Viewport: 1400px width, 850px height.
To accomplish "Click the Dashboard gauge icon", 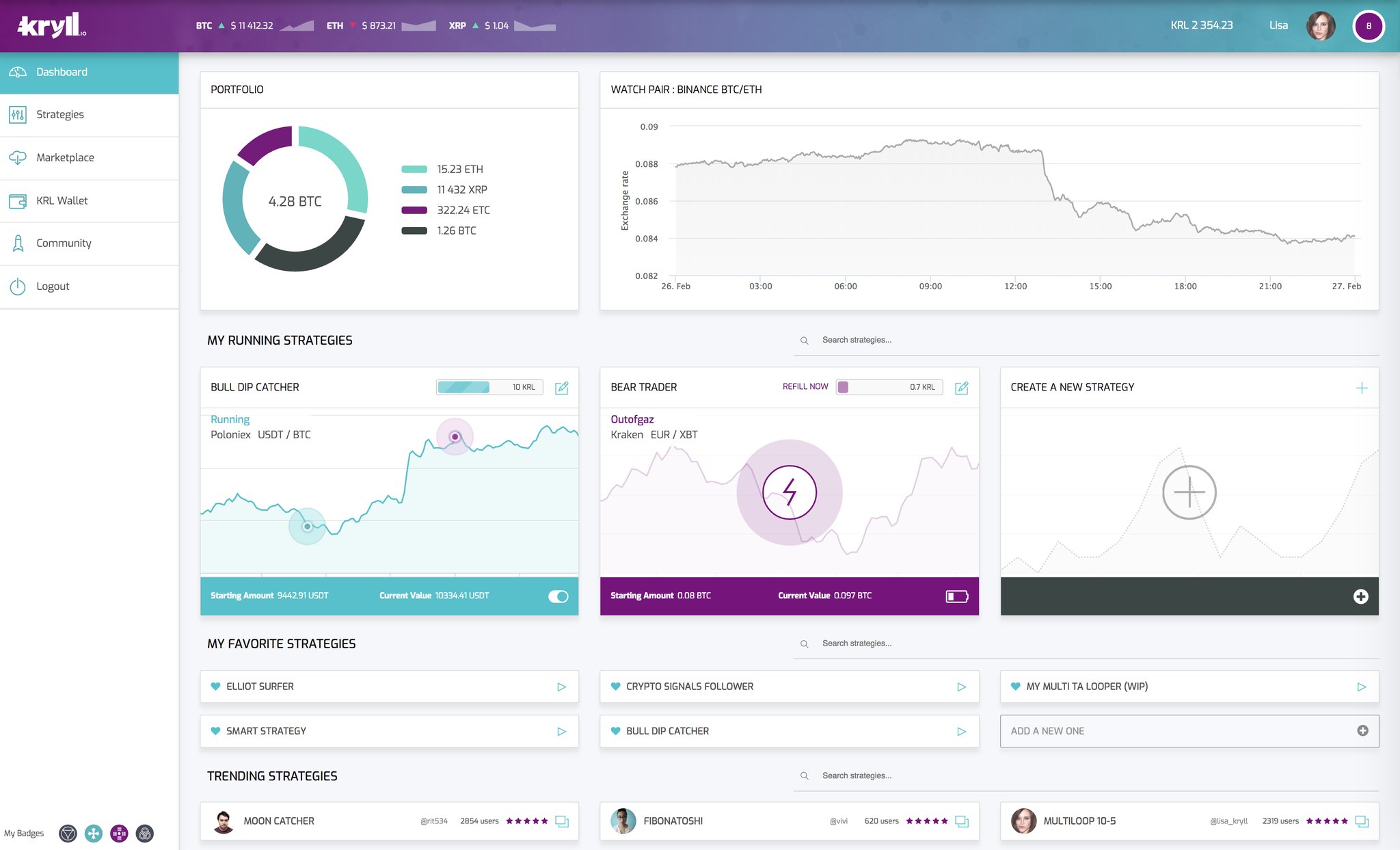I will point(18,72).
